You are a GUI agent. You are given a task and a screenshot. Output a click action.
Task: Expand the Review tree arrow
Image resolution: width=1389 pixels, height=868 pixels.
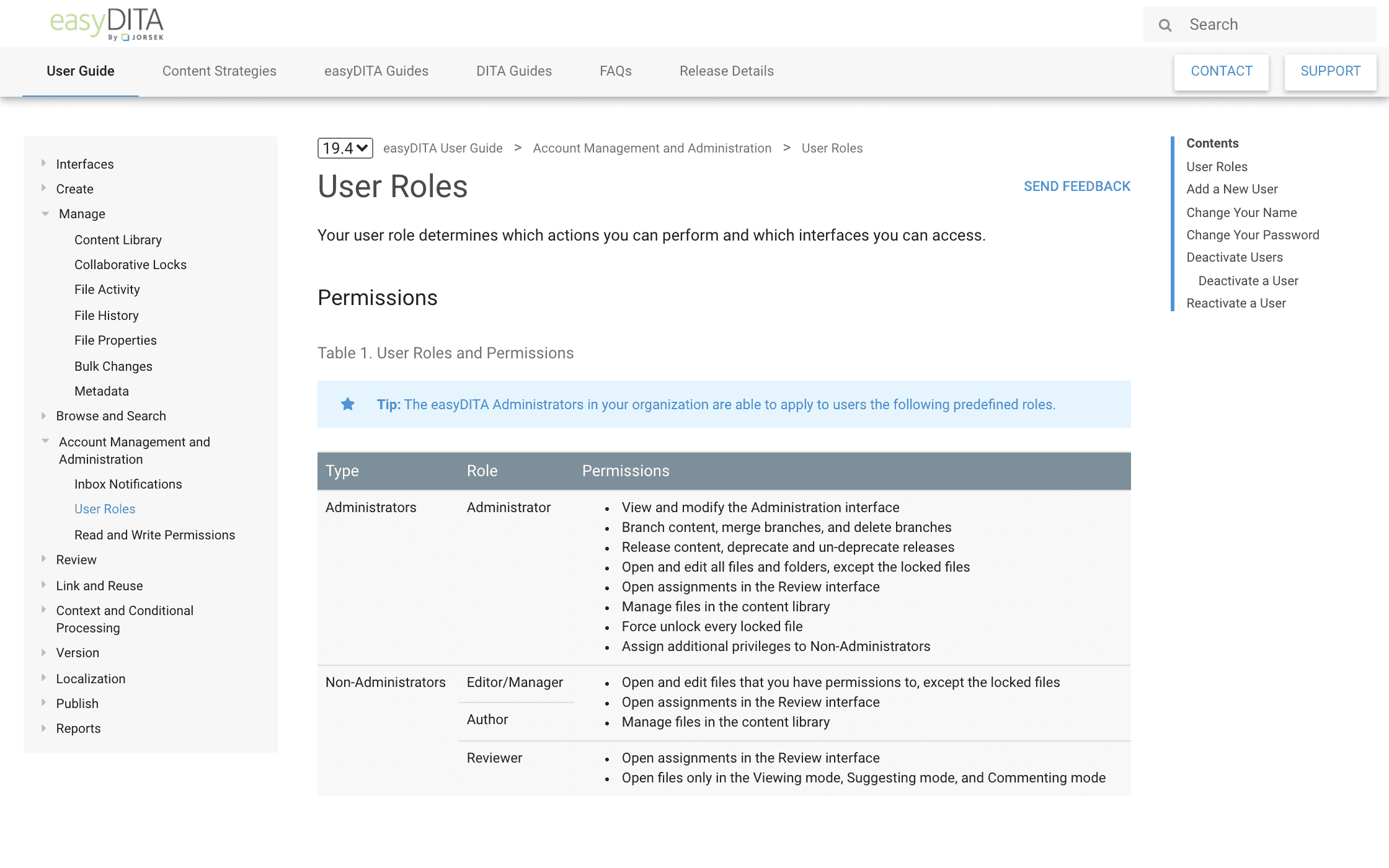pyautogui.click(x=43, y=559)
